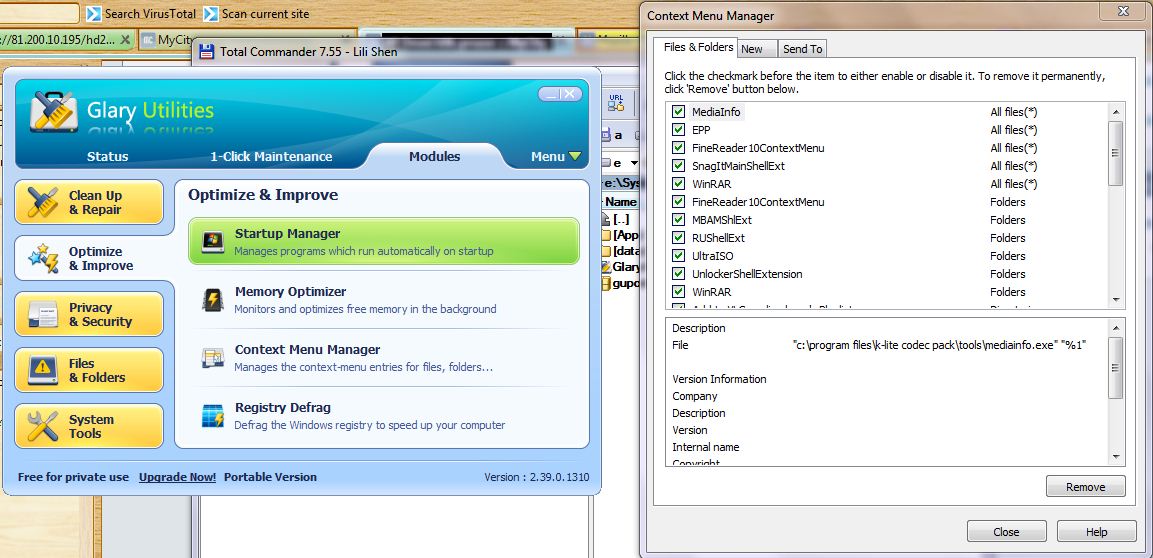Open the 1-Click Maintenance tab
This screenshot has width=1153, height=558.
pyautogui.click(x=271, y=157)
